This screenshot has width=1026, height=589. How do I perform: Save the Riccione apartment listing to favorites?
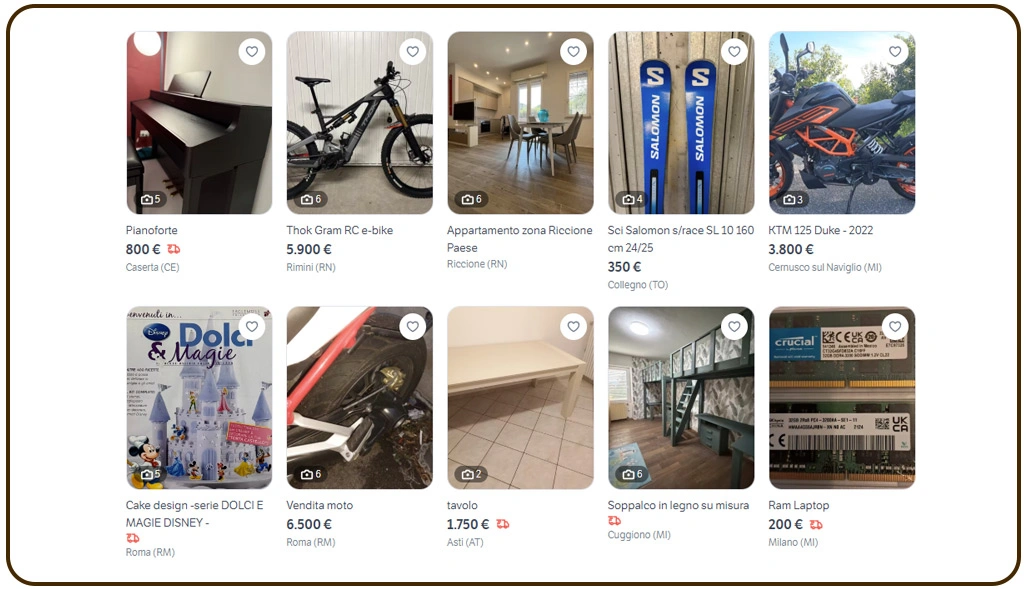tap(574, 51)
